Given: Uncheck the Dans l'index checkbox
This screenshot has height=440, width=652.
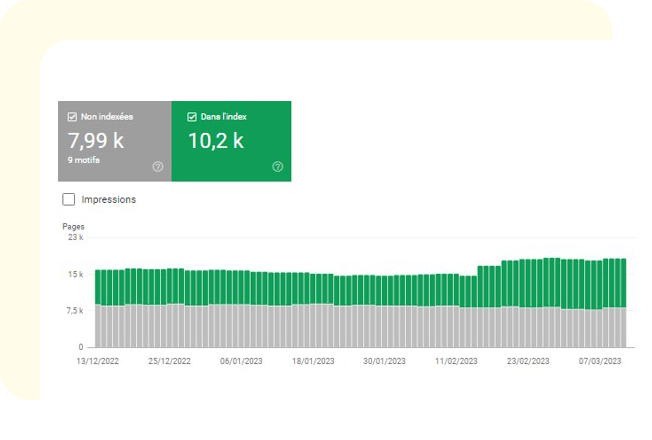Looking at the screenshot, I should 192,117.
